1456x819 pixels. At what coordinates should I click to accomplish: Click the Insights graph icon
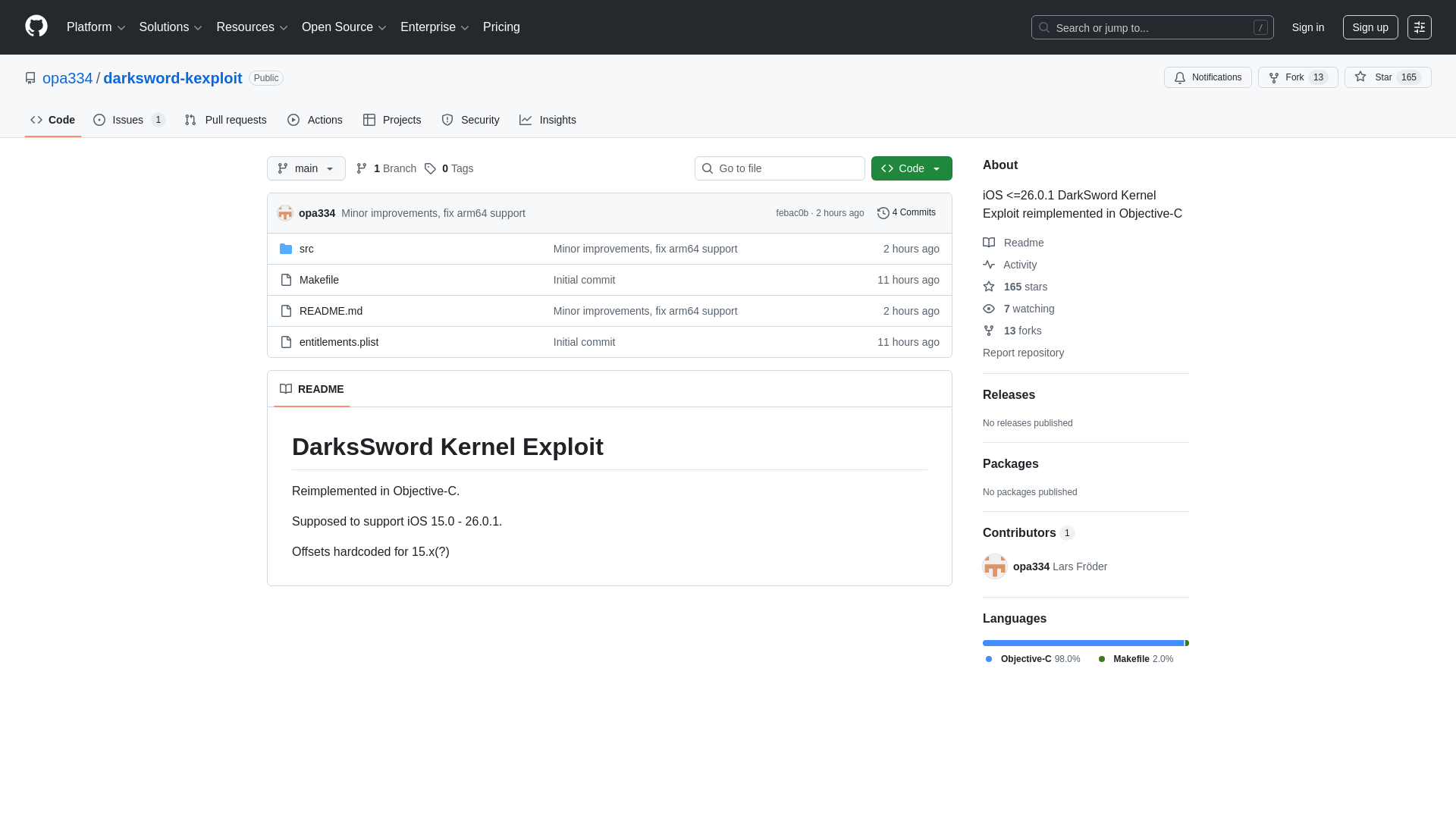[526, 120]
